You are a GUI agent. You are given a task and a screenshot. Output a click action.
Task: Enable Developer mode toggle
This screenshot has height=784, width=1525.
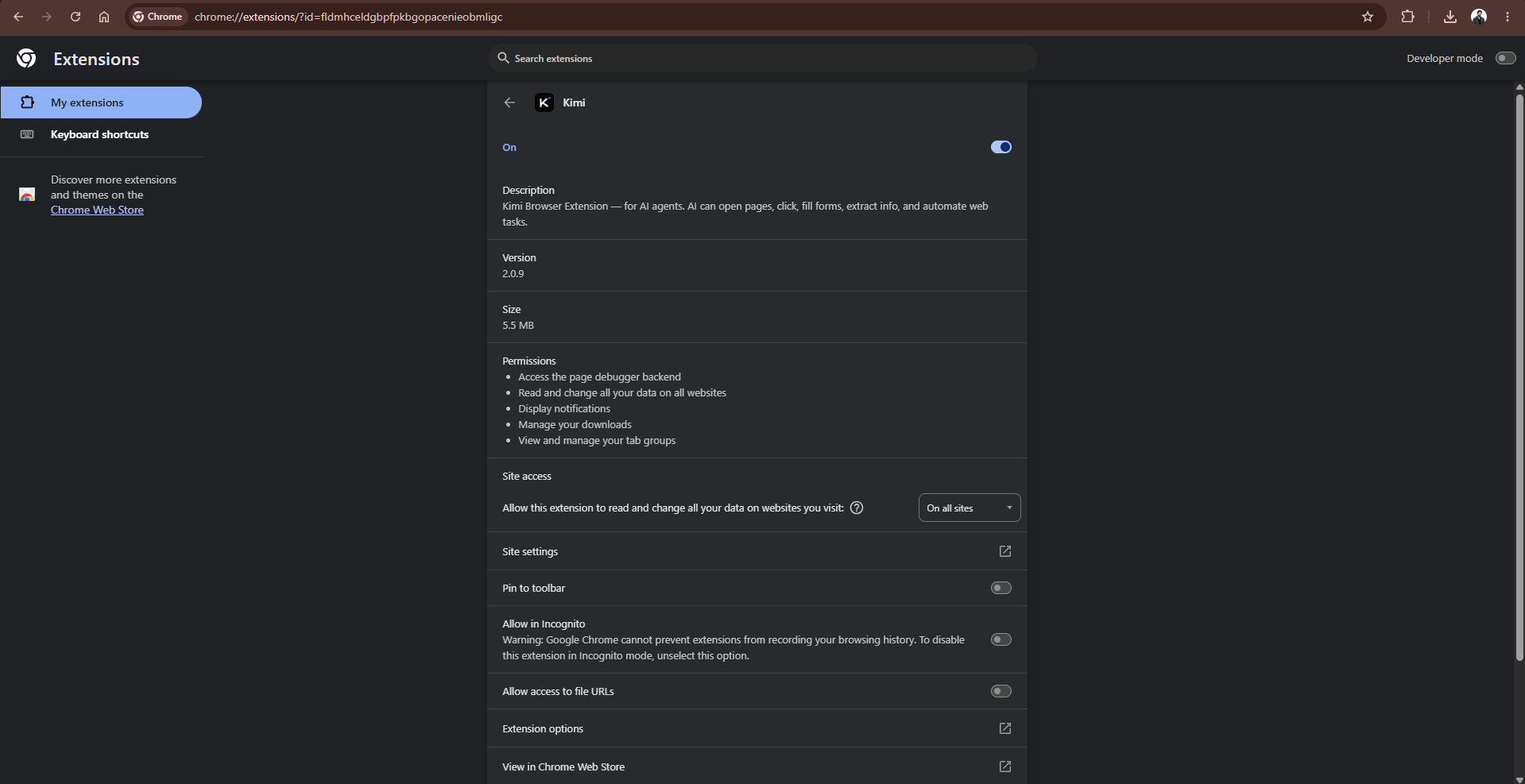[1505, 58]
